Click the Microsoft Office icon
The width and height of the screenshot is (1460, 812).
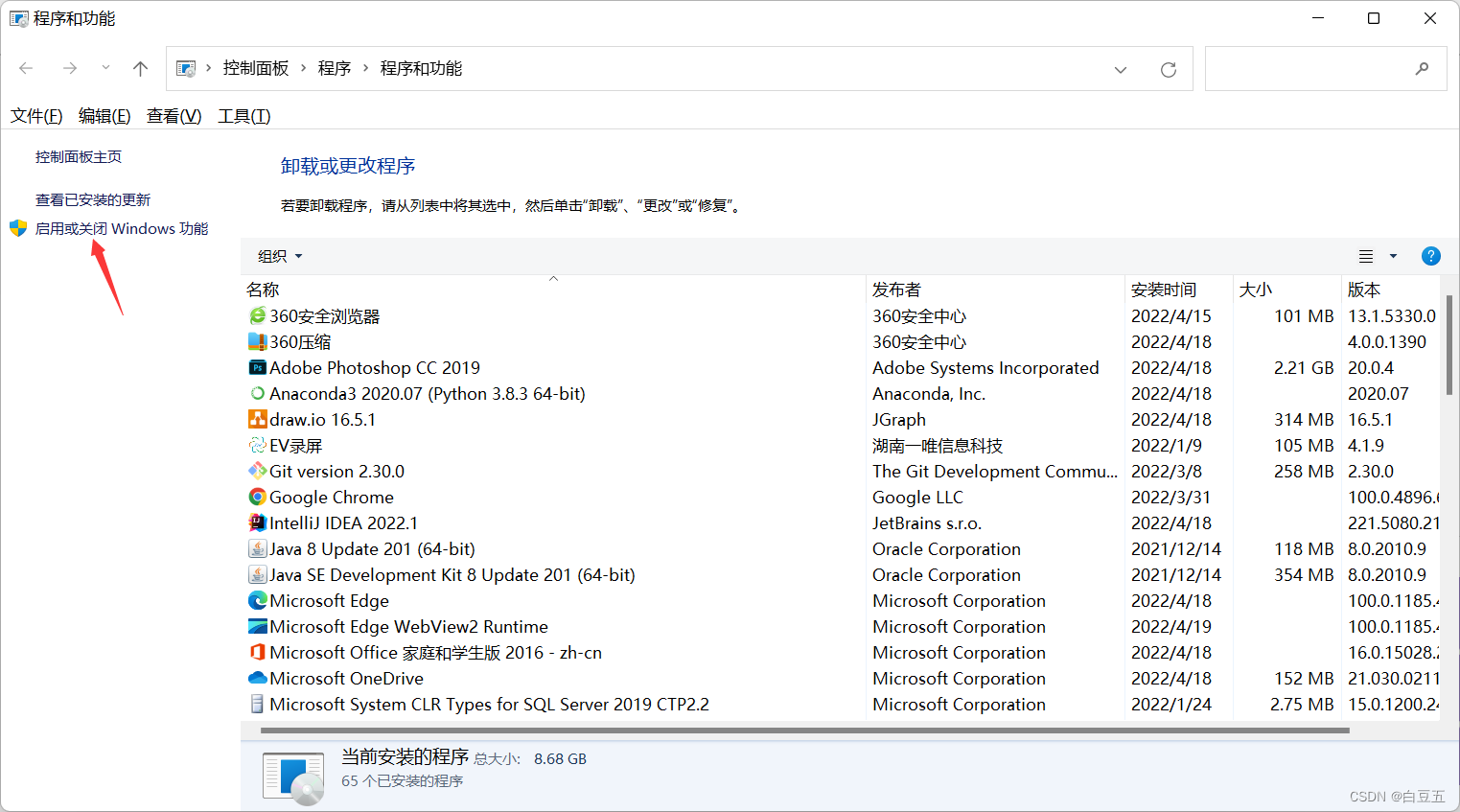(257, 652)
